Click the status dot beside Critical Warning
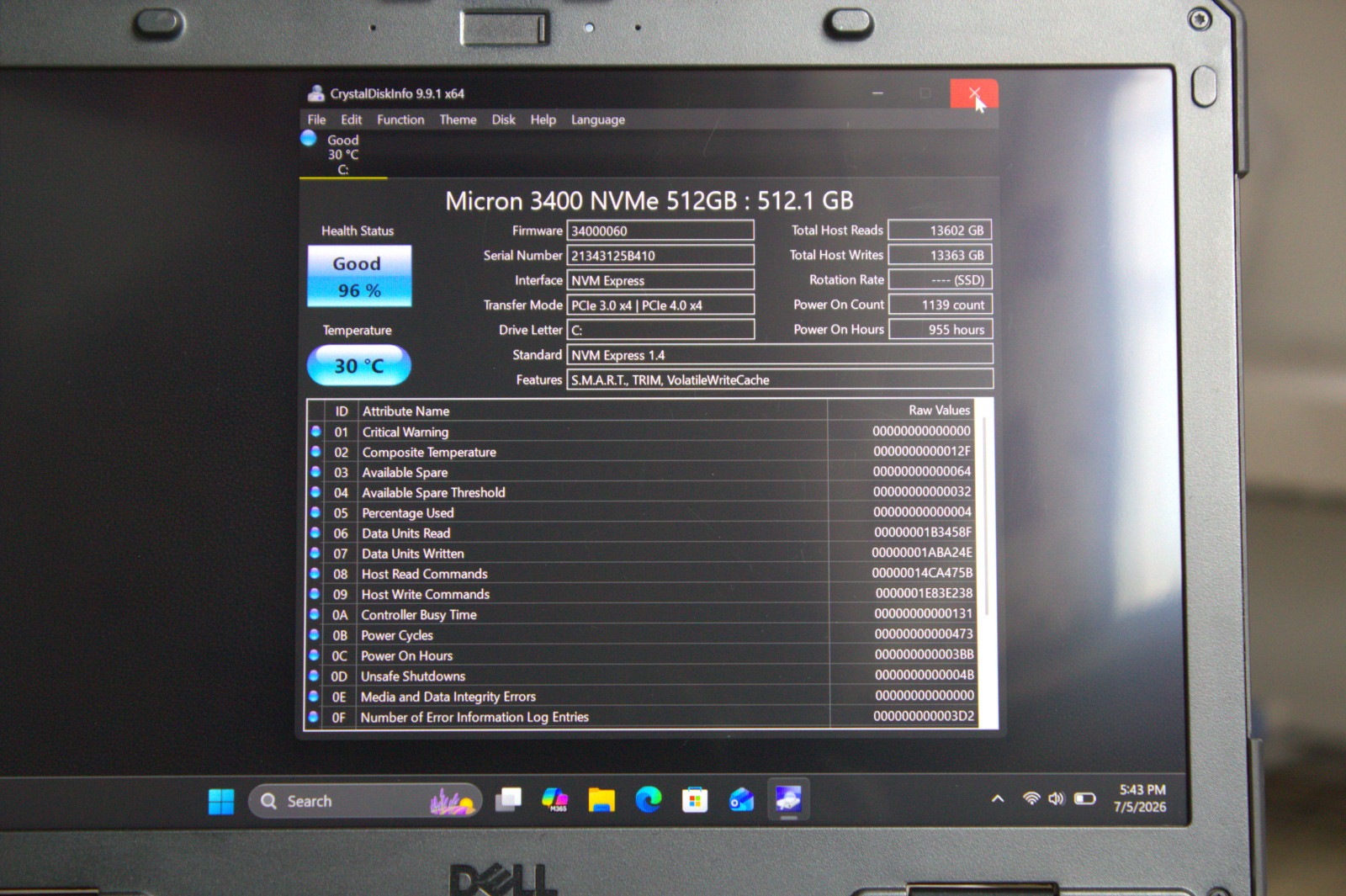Screen dimensions: 1346x896 pos(316,431)
